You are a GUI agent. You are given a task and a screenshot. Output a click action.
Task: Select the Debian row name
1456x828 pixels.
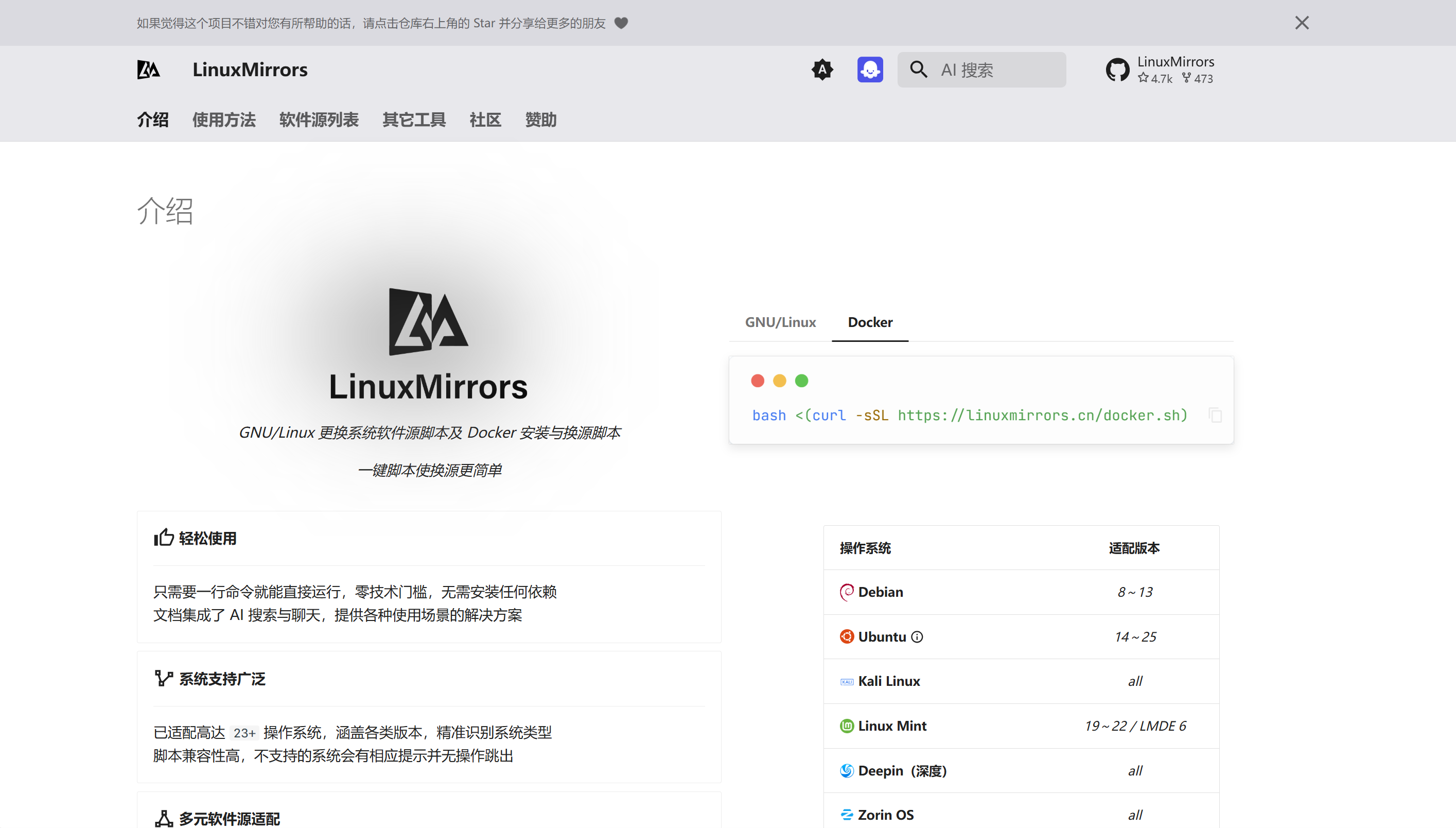880,592
